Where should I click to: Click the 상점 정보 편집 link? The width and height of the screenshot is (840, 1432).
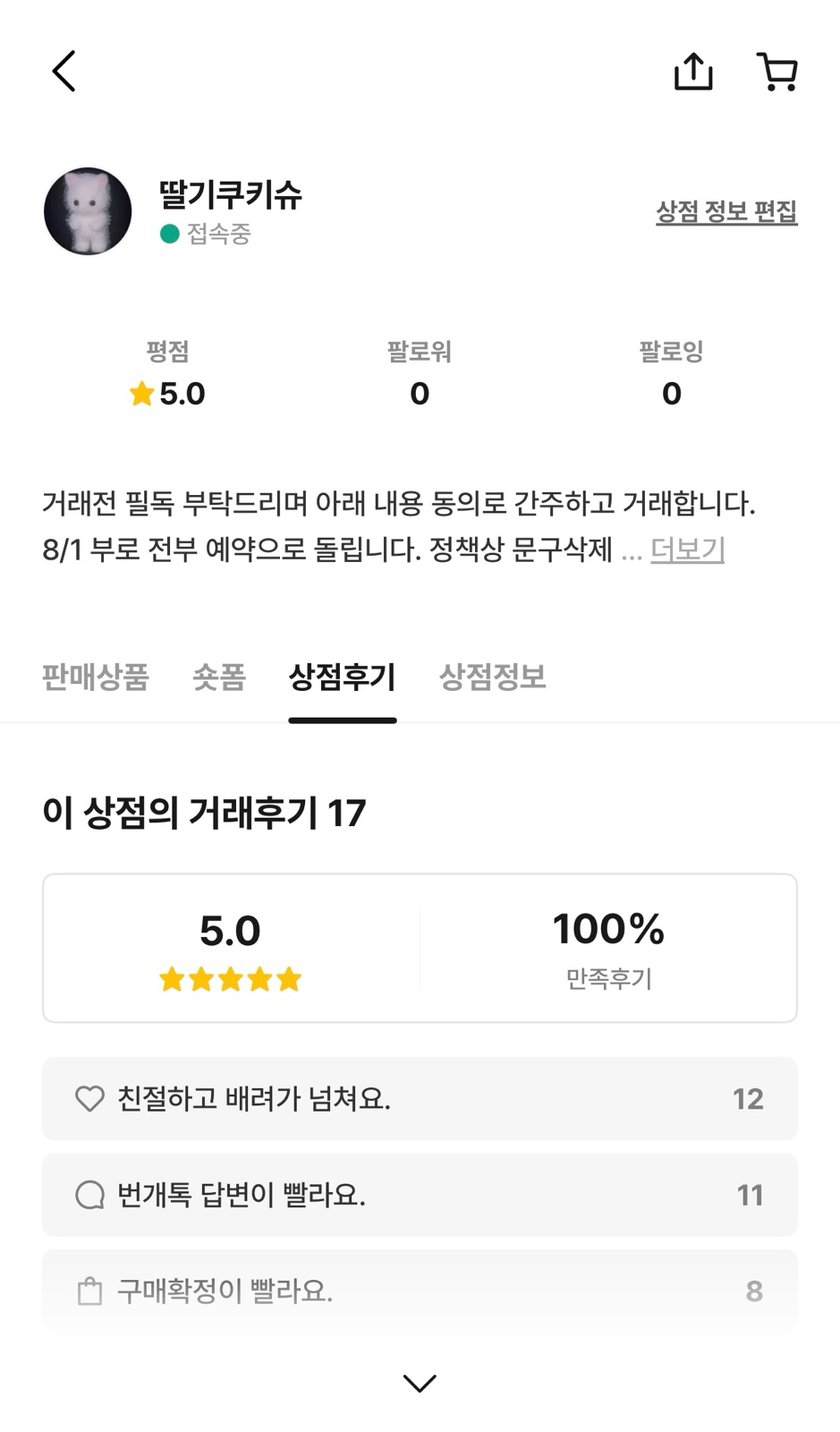click(x=726, y=212)
